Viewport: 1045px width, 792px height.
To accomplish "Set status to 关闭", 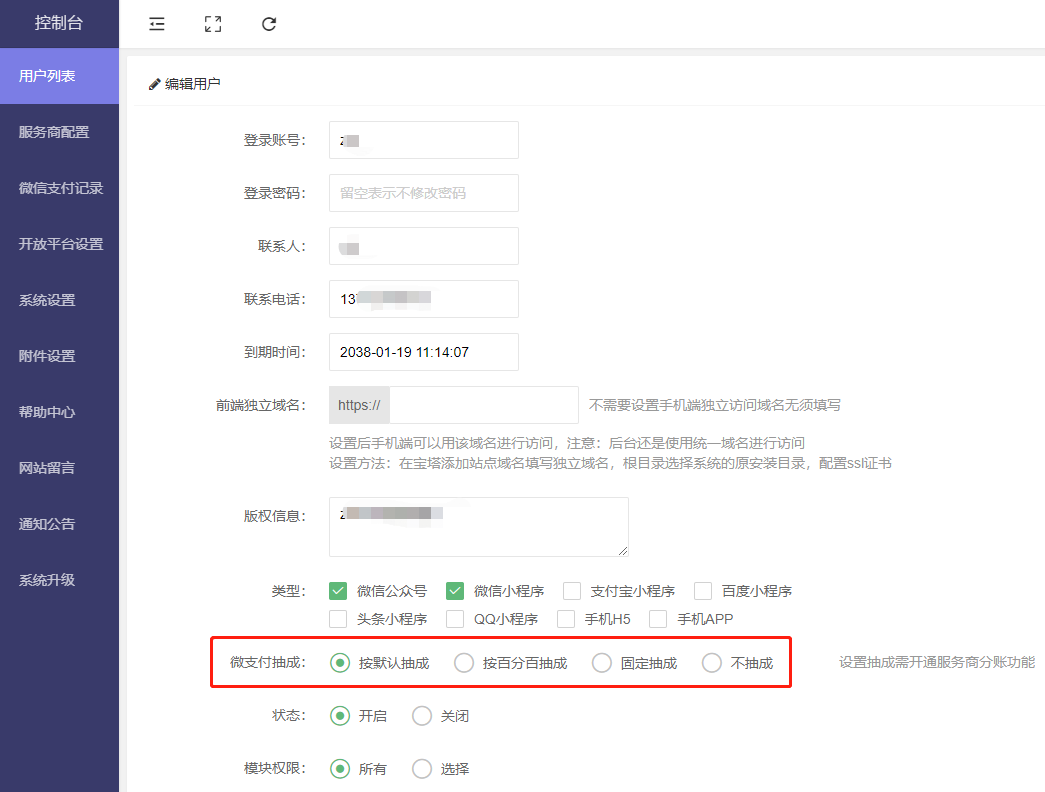I will (x=422, y=716).
